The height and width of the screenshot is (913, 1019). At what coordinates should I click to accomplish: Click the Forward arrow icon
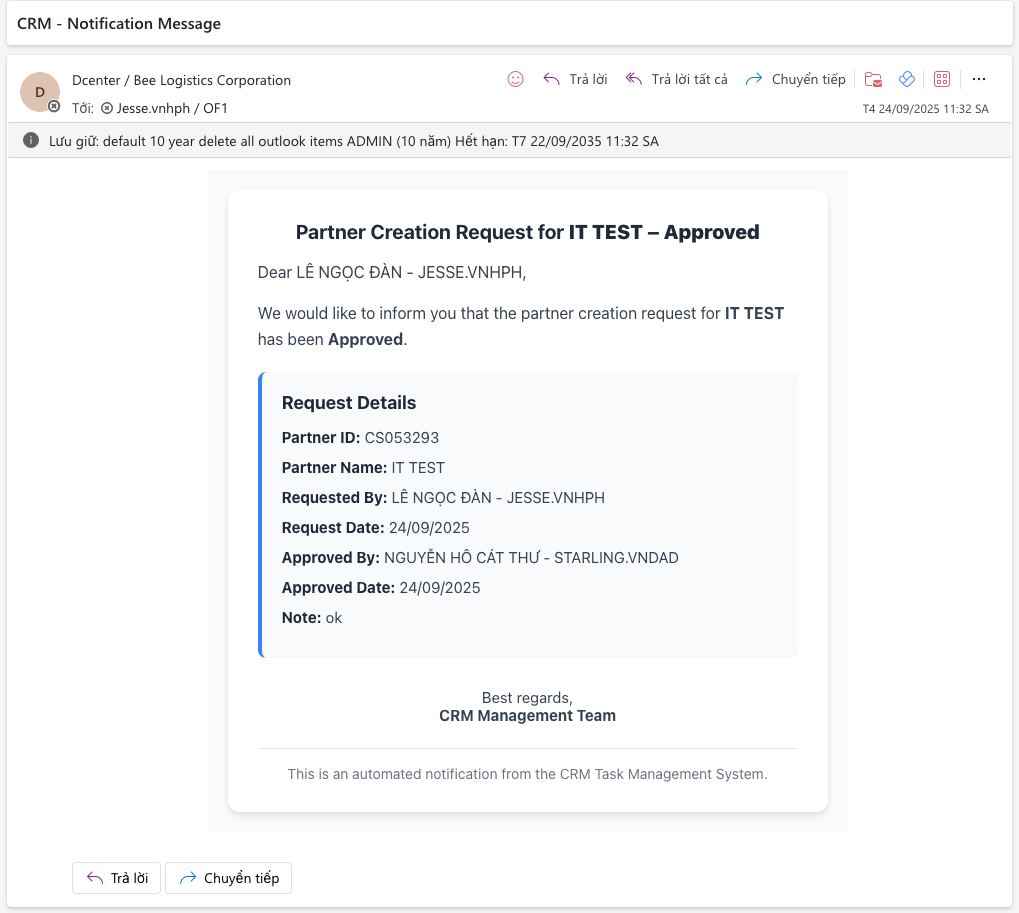(x=753, y=79)
